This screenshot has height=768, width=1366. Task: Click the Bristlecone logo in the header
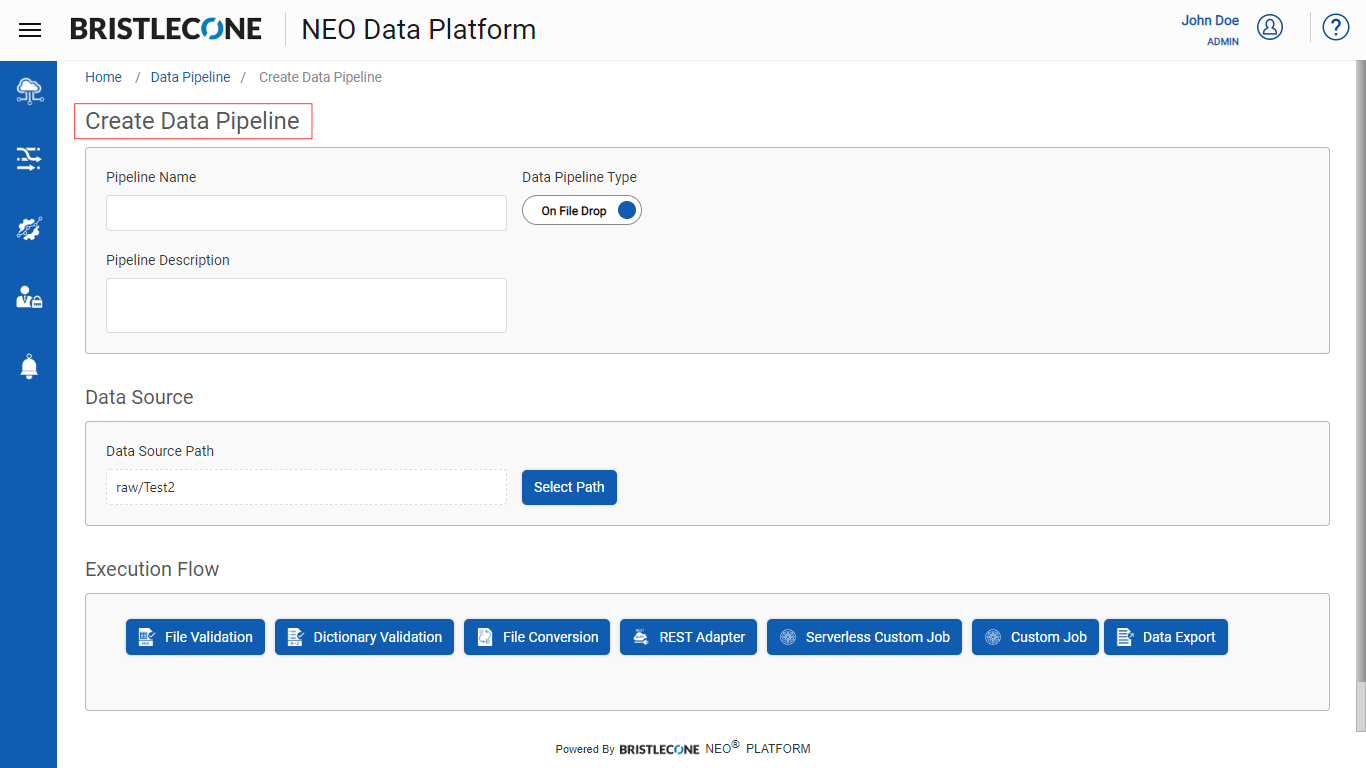click(x=166, y=30)
